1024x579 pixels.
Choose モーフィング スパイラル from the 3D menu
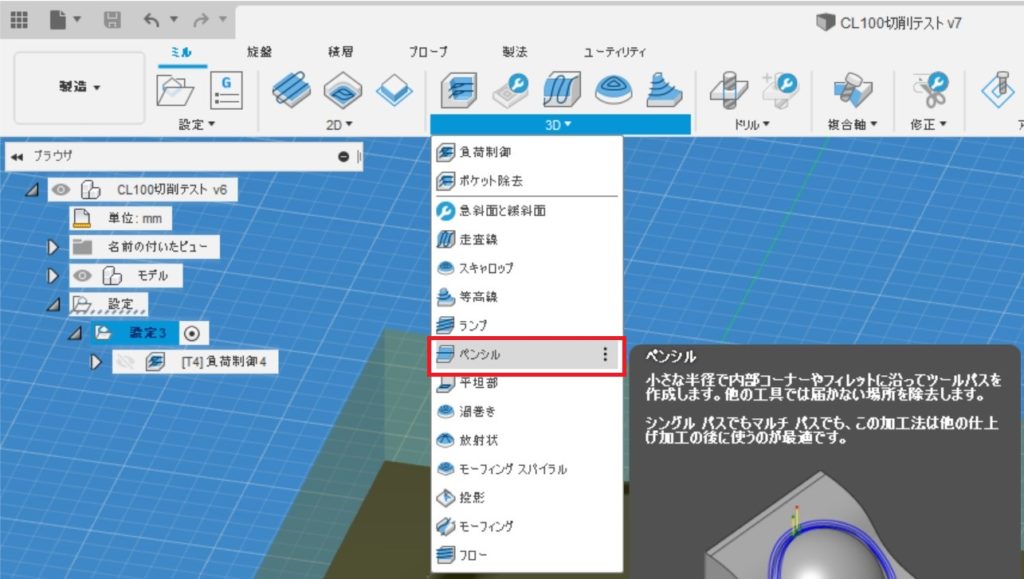click(x=526, y=469)
